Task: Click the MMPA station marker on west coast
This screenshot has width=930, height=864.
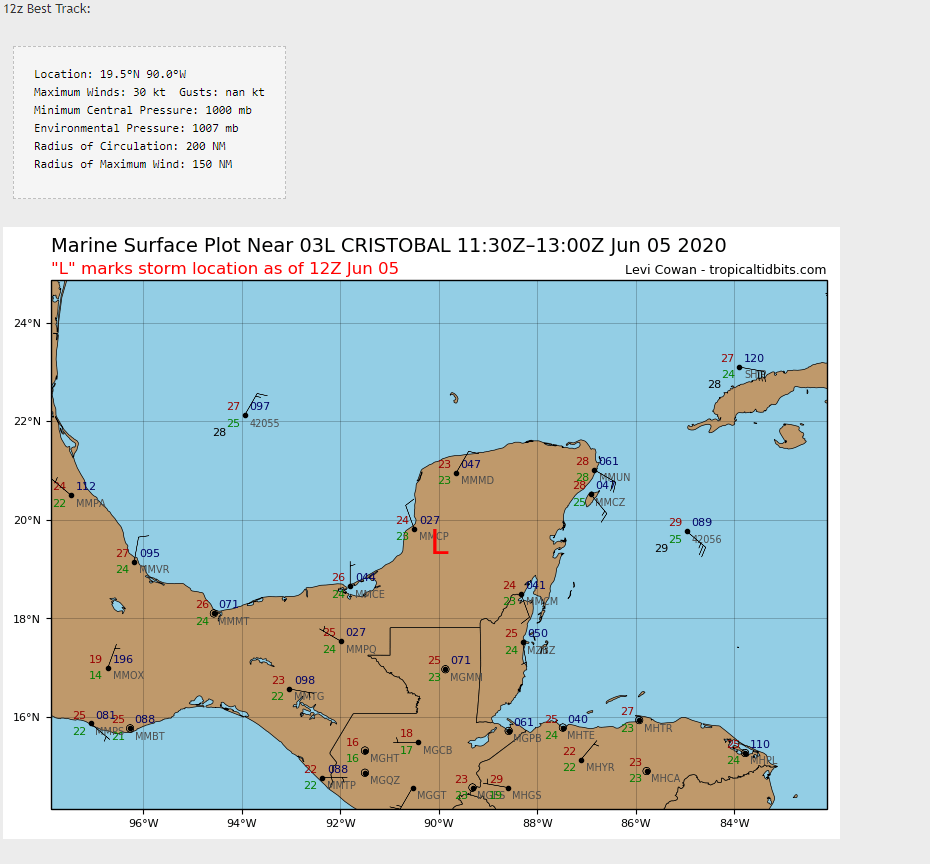Action: click(x=71, y=495)
